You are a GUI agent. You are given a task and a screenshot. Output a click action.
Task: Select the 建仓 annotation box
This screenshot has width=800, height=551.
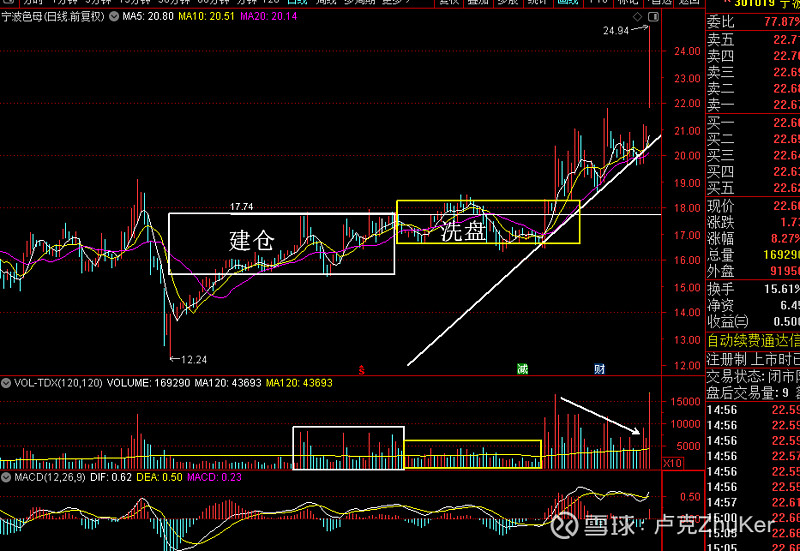tap(282, 244)
